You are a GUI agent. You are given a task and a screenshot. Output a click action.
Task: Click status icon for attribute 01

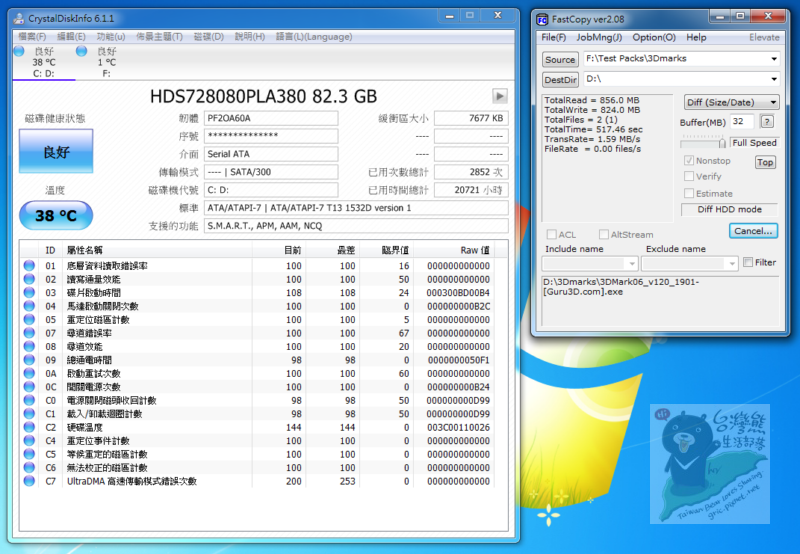pos(29,266)
